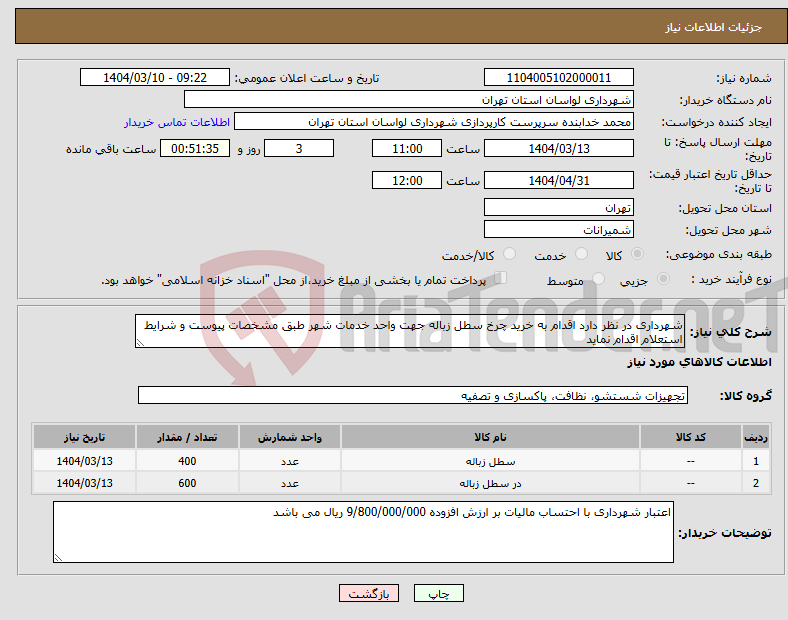Image resolution: width=788 pixels, height=620 pixels.
Task: Click the price validity date 1404/04/31 field
Action: pyautogui.click(x=559, y=180)
